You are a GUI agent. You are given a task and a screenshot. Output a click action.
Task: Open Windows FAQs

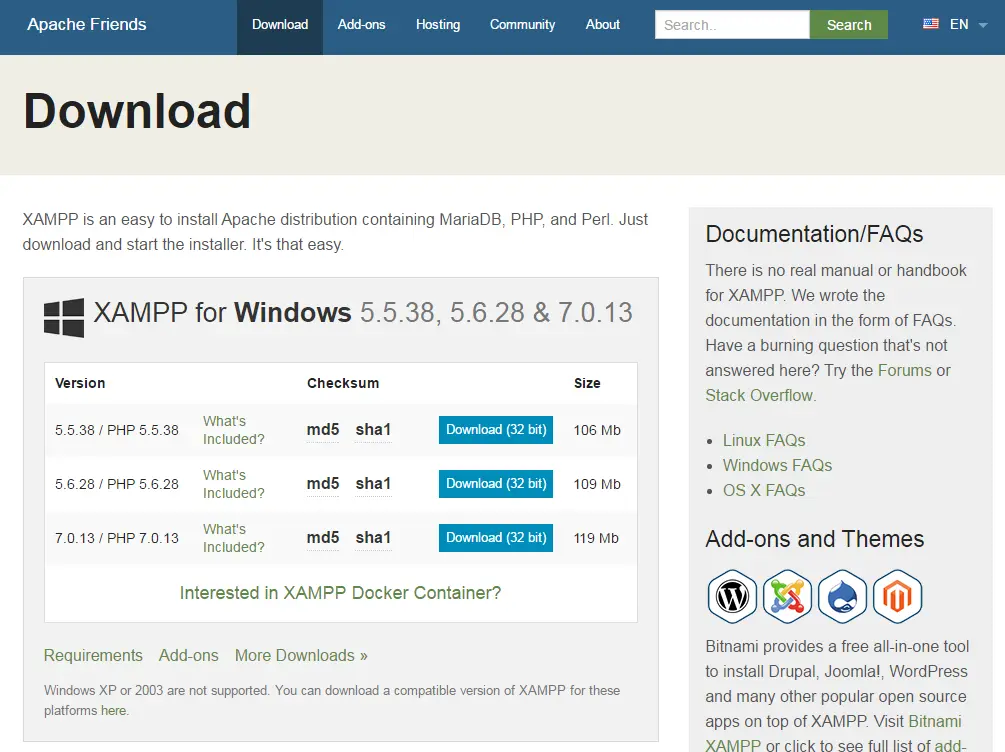pyautogui.click(x=777, y=465)
